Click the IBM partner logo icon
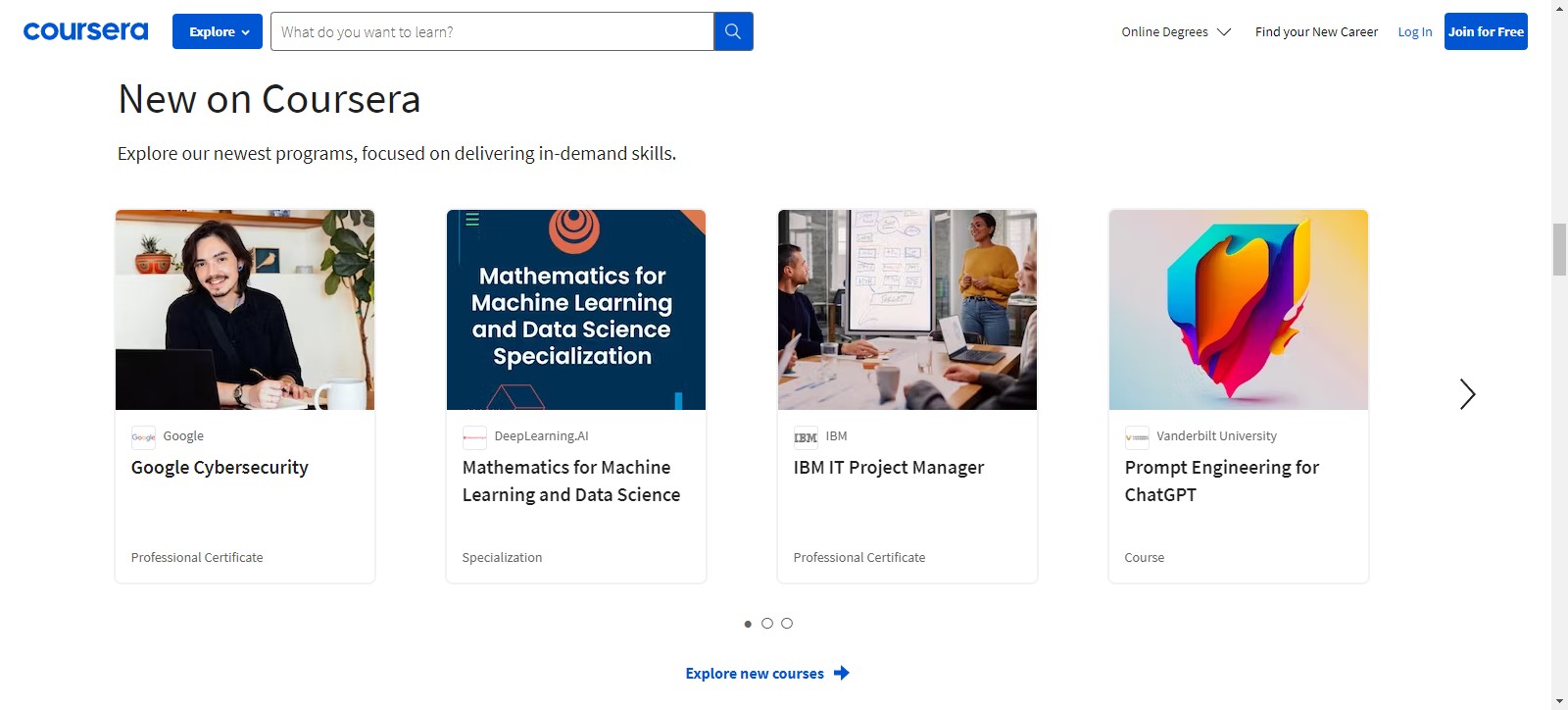This screenshot has width=1568, height=710. click(x=806, y=437)
